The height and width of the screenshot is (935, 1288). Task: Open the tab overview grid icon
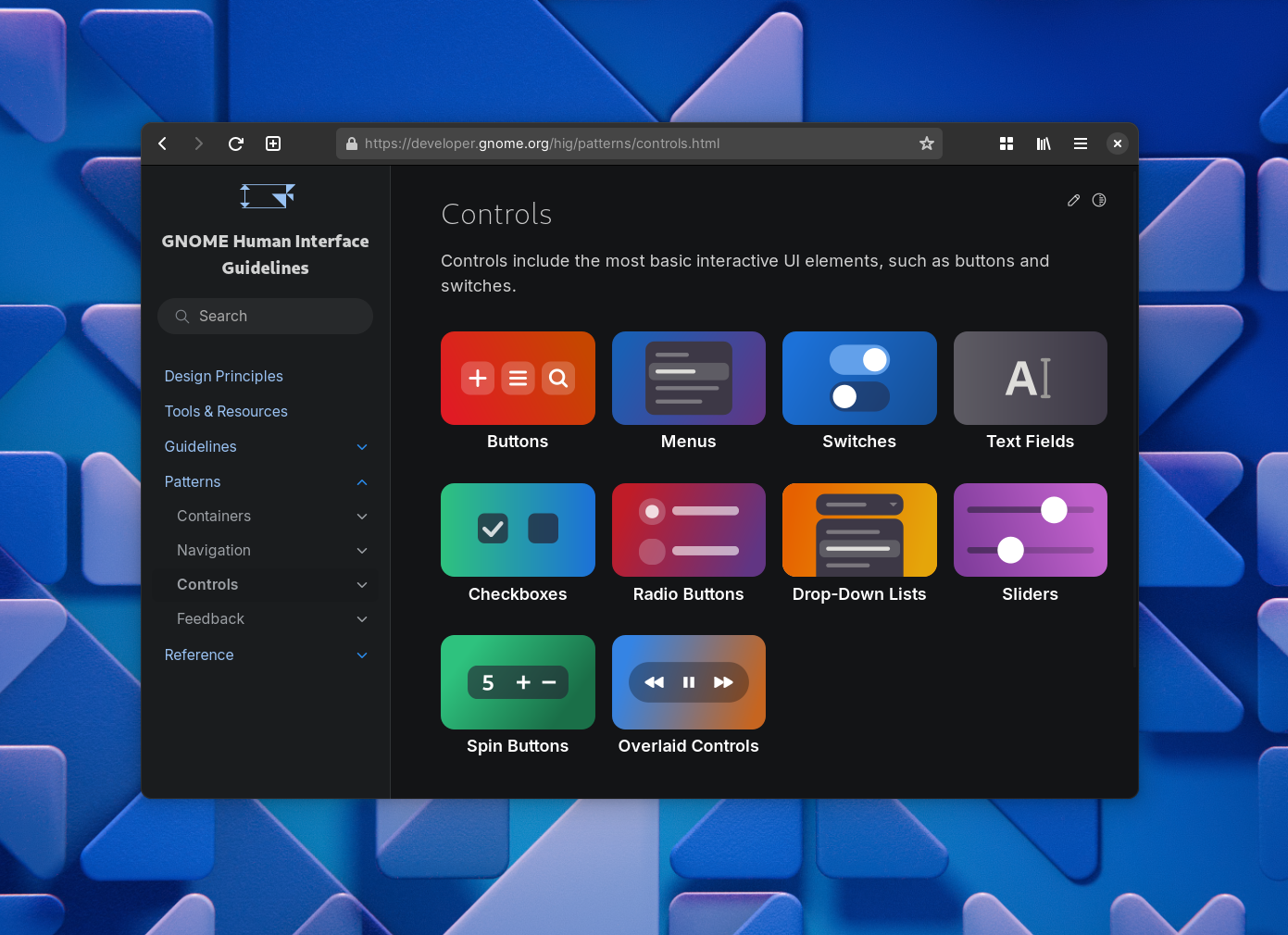point(1007,143)
